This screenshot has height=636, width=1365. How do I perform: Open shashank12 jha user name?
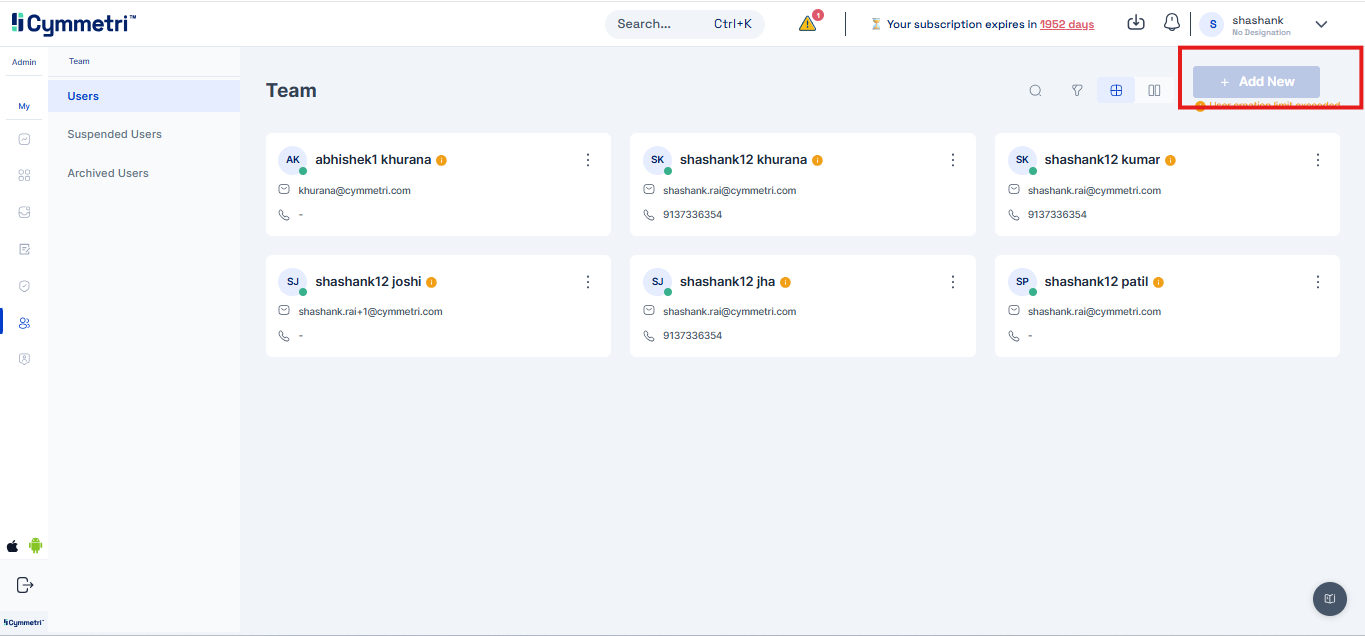coord(727,282)
